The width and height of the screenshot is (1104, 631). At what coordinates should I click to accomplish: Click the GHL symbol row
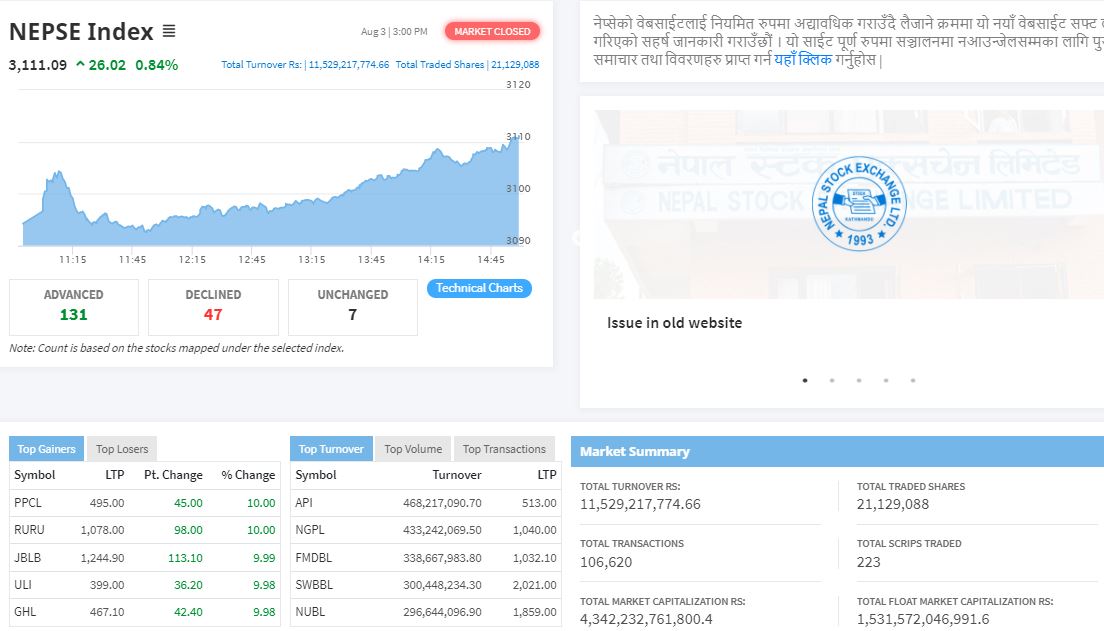tap(145, 612)
